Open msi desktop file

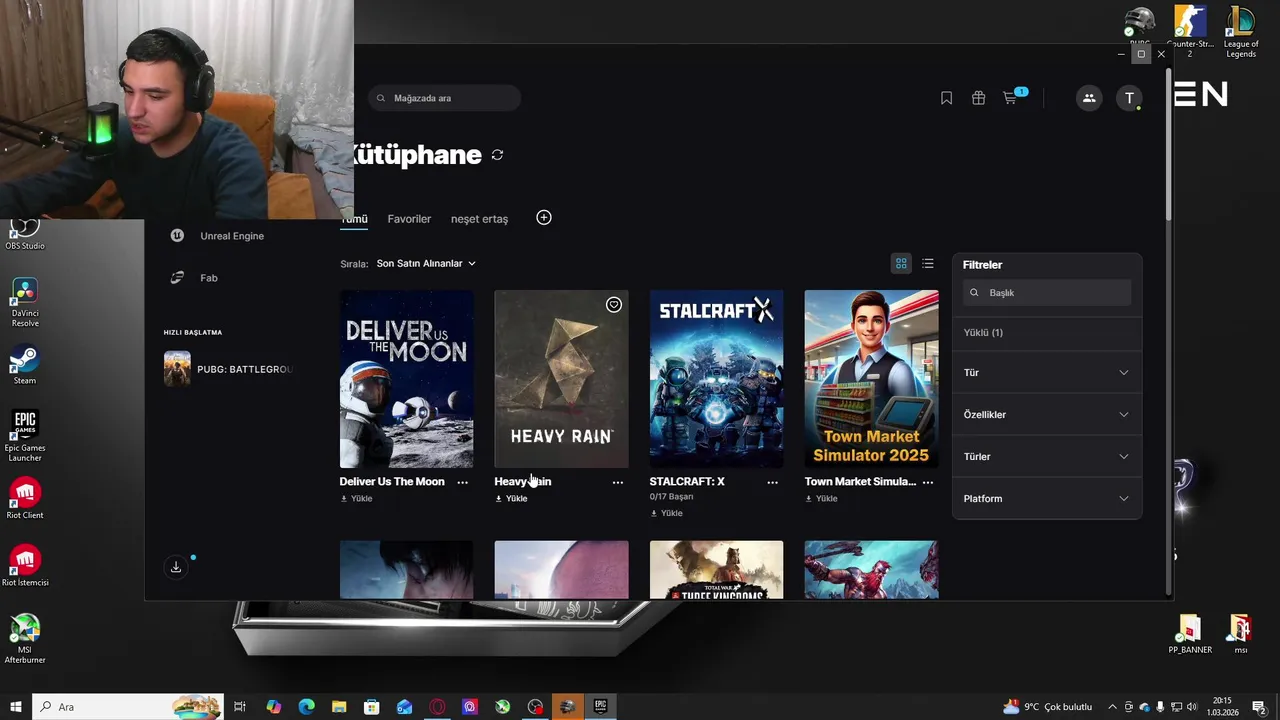pos(1241,635)
